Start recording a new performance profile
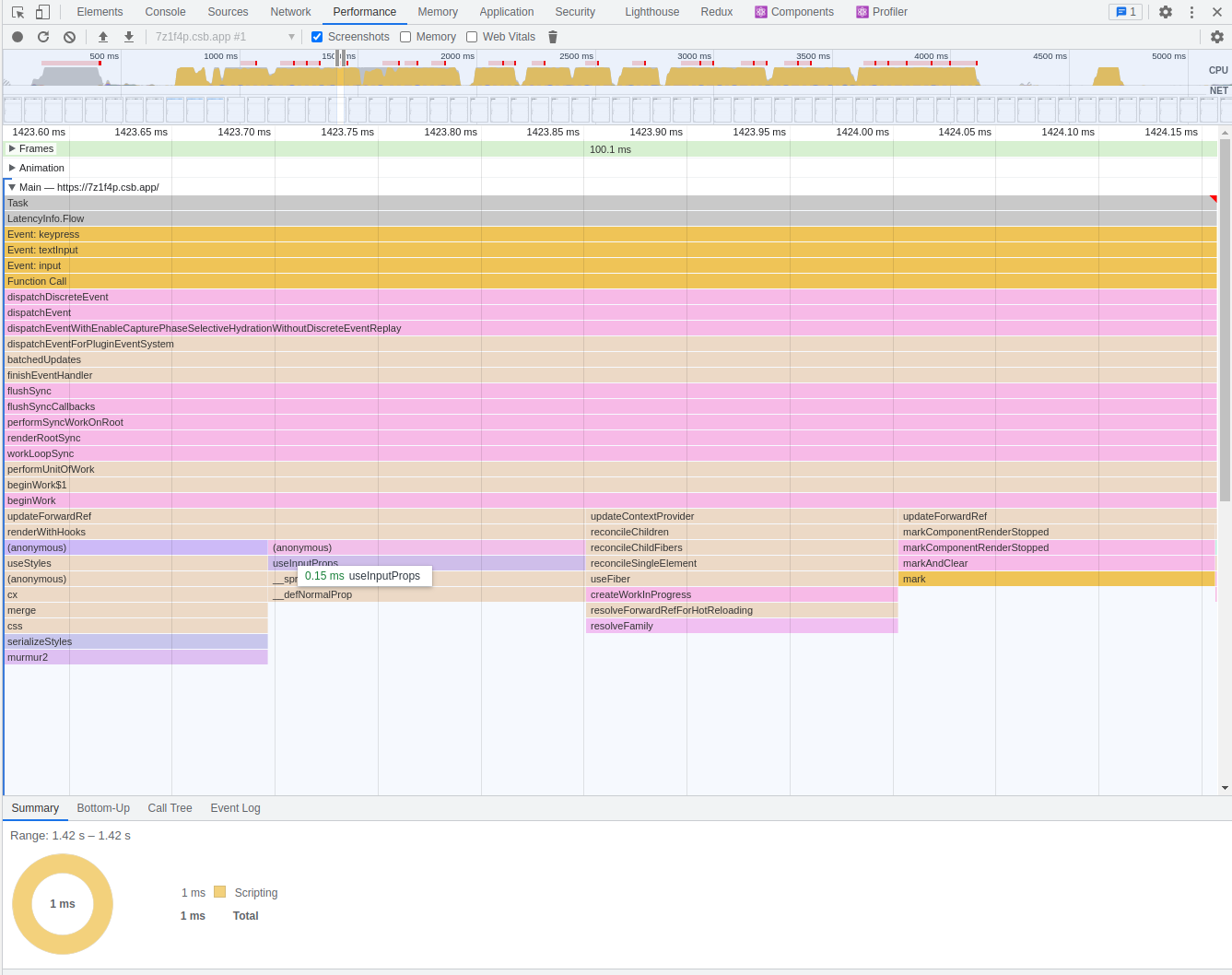1232x975 pixels. (17, 36)
